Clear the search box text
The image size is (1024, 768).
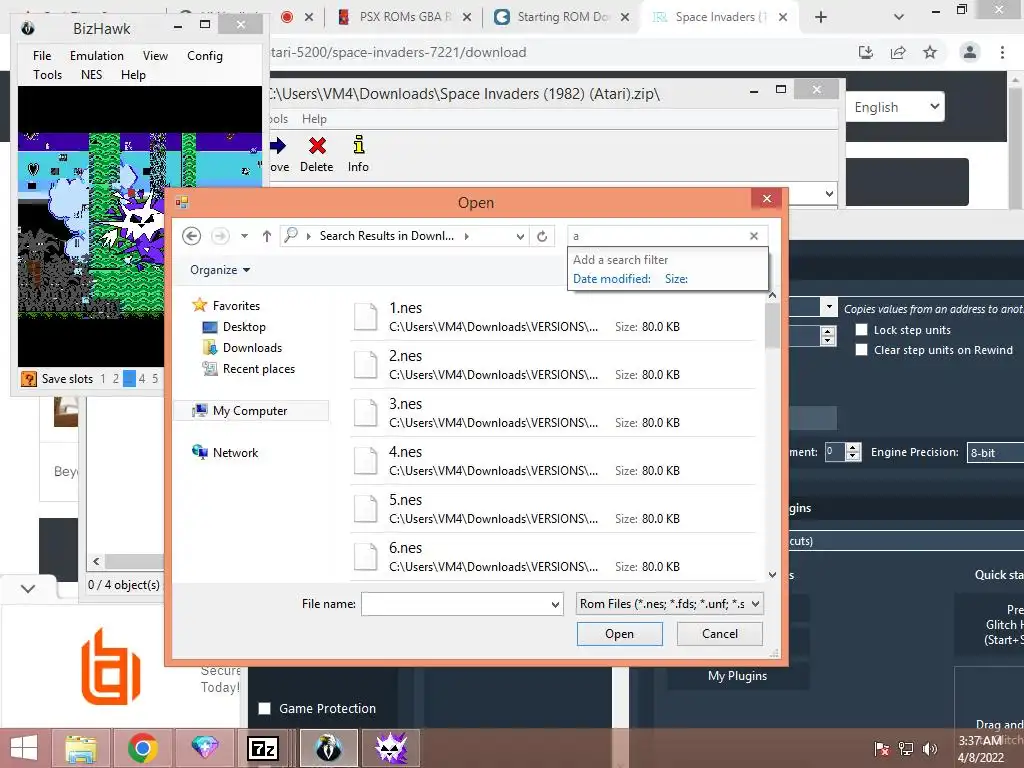[754, 236]
